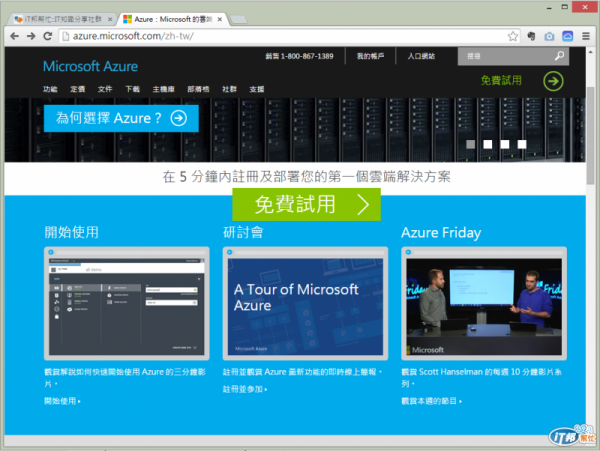Select the second carousel indicator square
The width and height of the screenshot is (600, 451).
pos(488,144)
